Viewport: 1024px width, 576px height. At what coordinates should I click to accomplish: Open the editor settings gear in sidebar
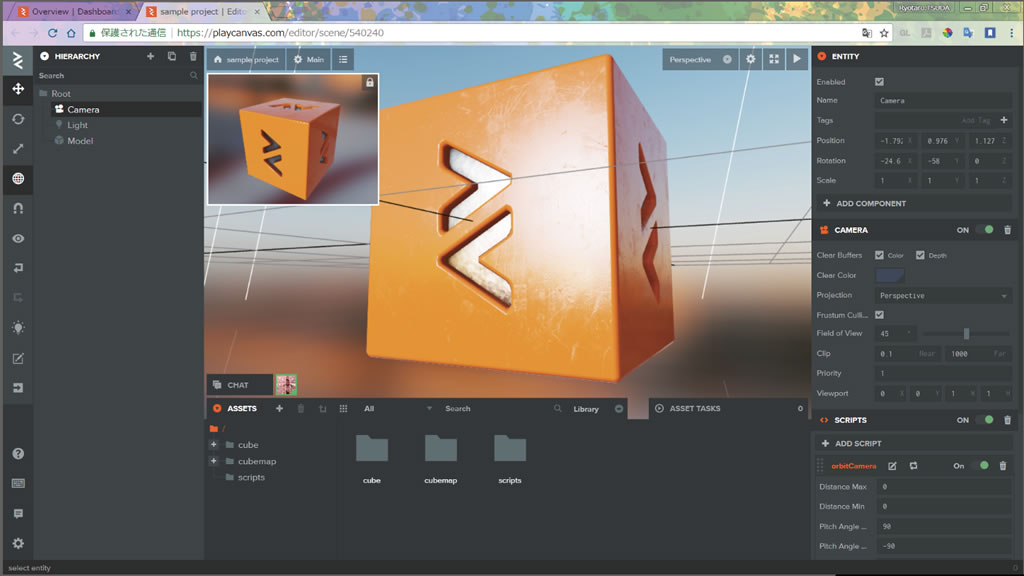[18, 543]
